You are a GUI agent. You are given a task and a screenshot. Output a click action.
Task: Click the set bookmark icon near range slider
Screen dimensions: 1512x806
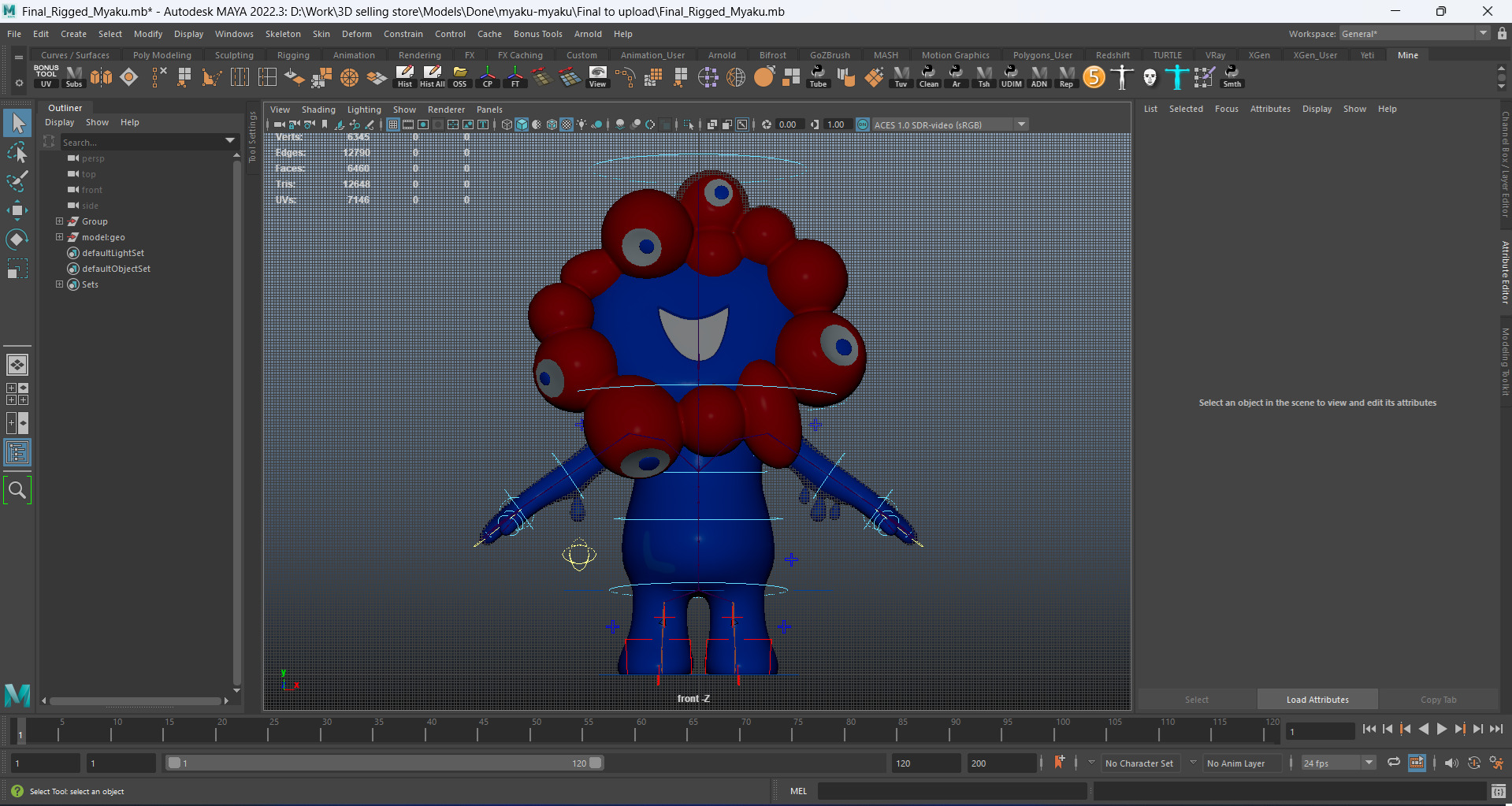(1059, 762)
